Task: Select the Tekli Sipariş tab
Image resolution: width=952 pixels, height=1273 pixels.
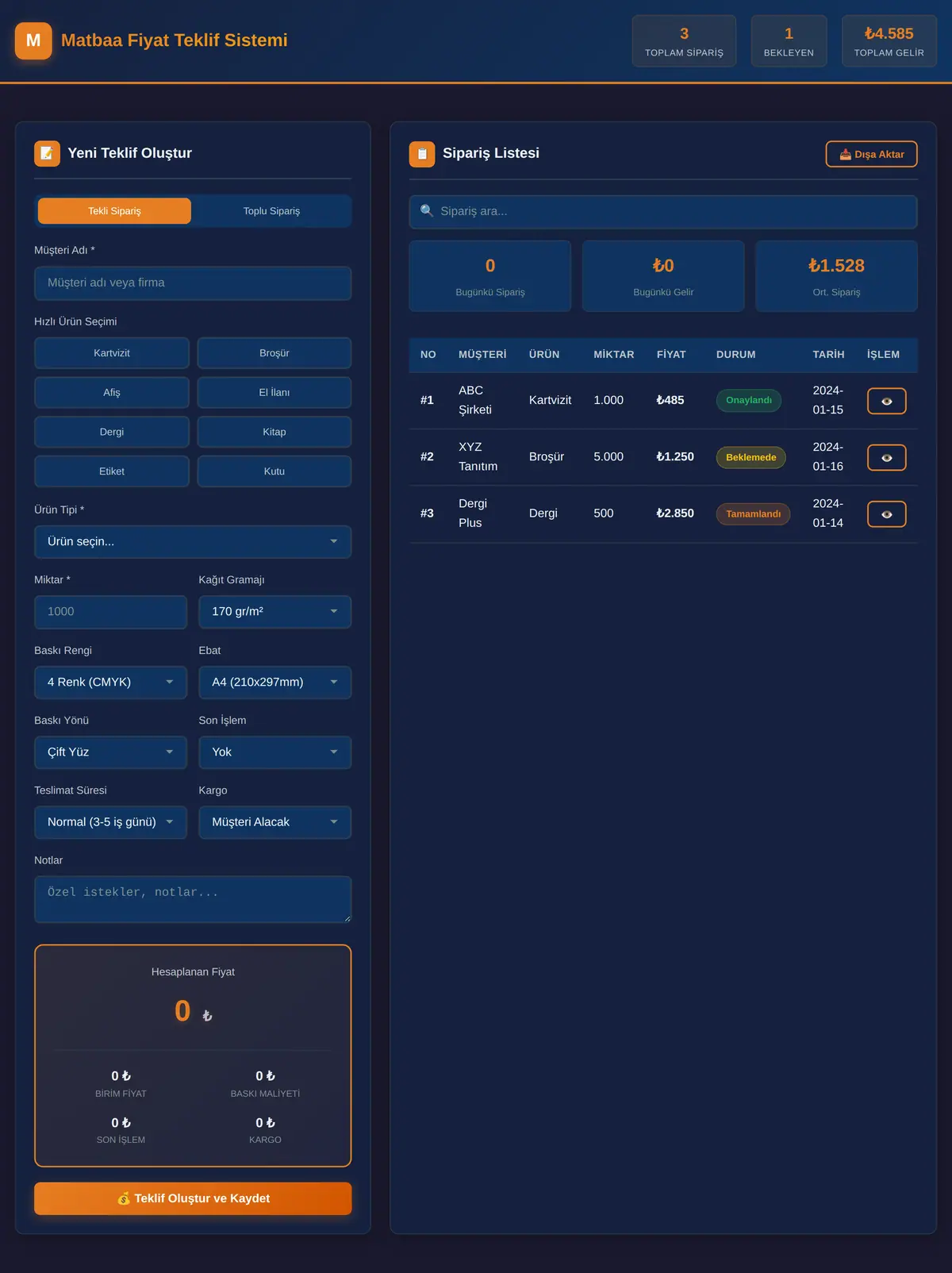Action: [114, 211]
